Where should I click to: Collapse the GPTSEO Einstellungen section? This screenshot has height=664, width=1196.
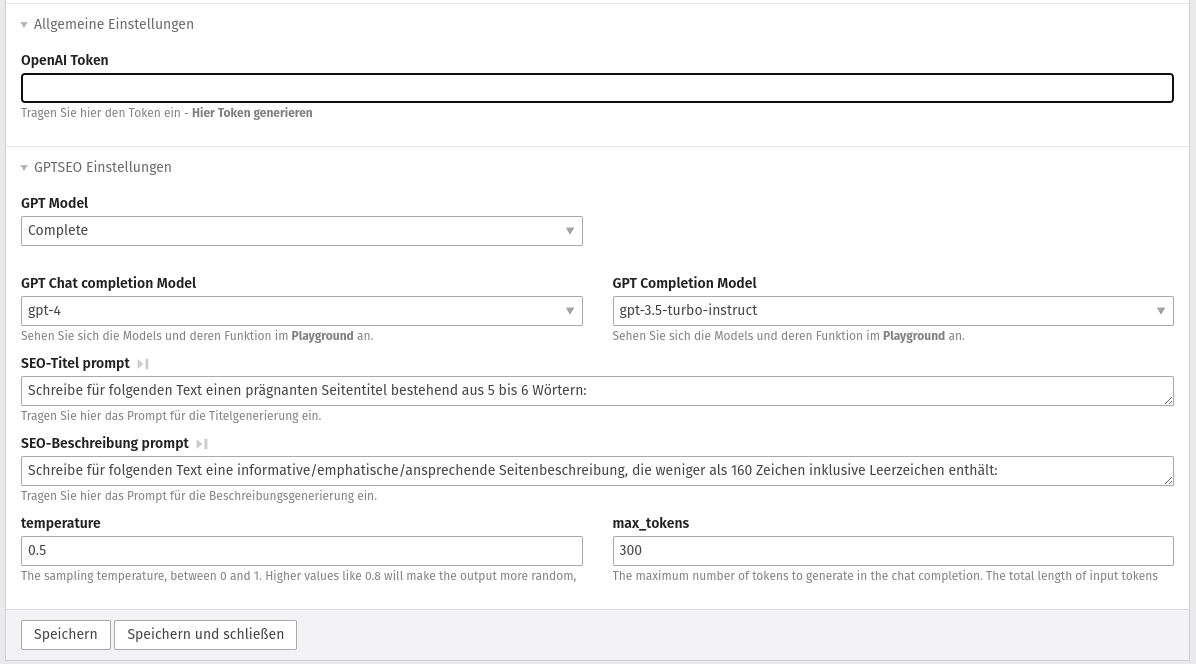(x=96, y=167)
